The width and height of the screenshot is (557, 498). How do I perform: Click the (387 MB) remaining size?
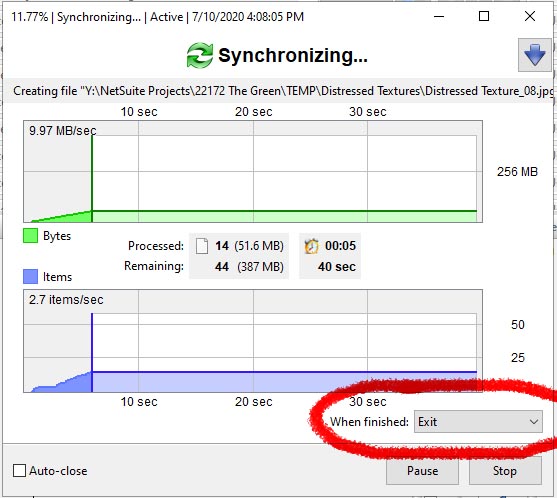point(260,266)
